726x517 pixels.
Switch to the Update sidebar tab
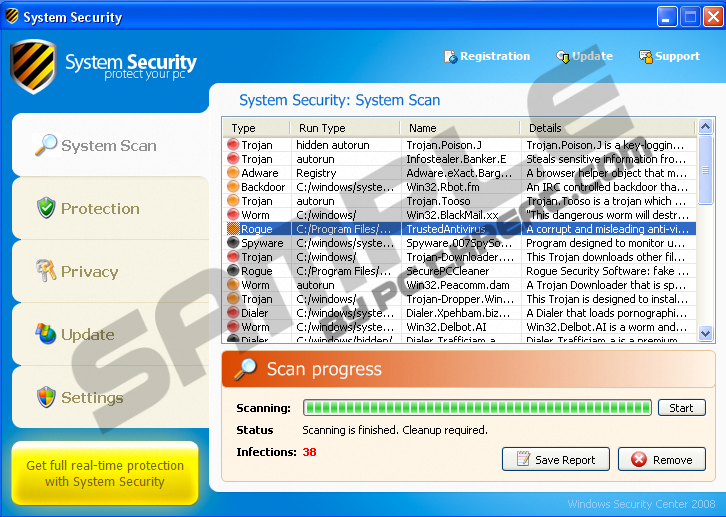pos(111,334)
